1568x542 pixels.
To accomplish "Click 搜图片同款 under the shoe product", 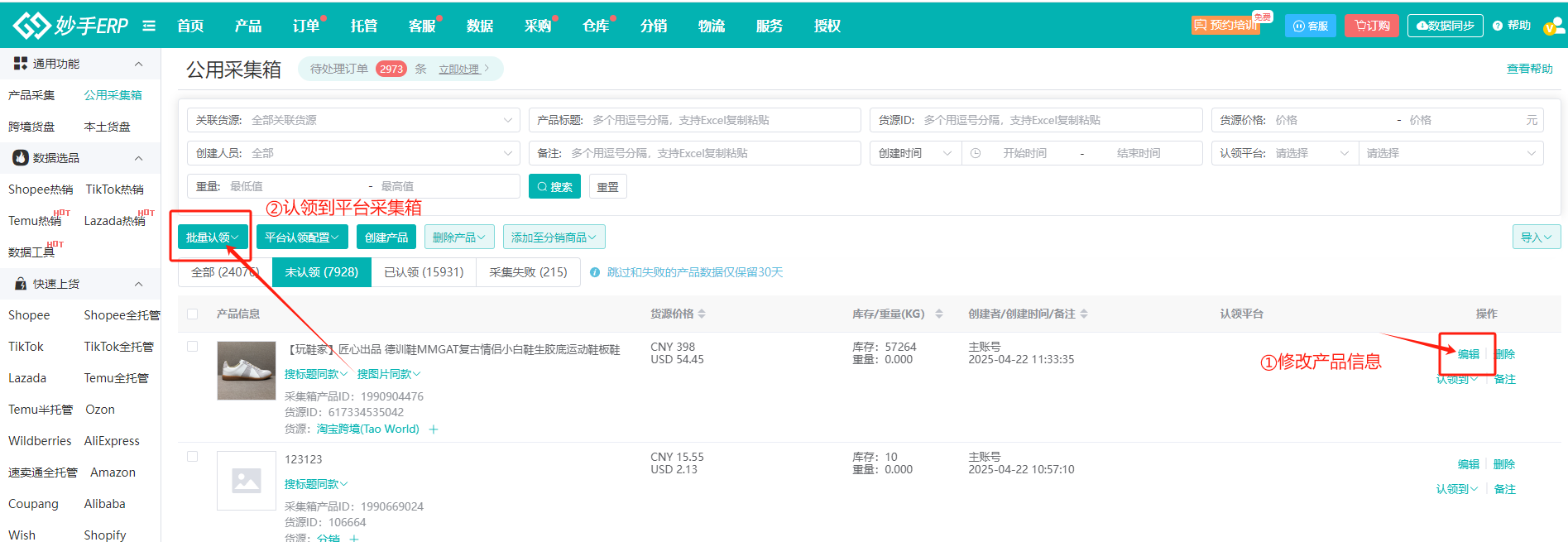I will tap(389, 374).
